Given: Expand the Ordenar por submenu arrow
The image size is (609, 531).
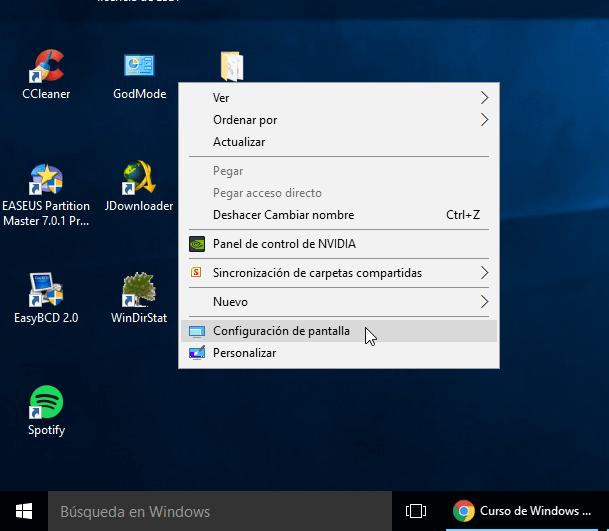Looking at the screenshot, I should tap(484, 120).
